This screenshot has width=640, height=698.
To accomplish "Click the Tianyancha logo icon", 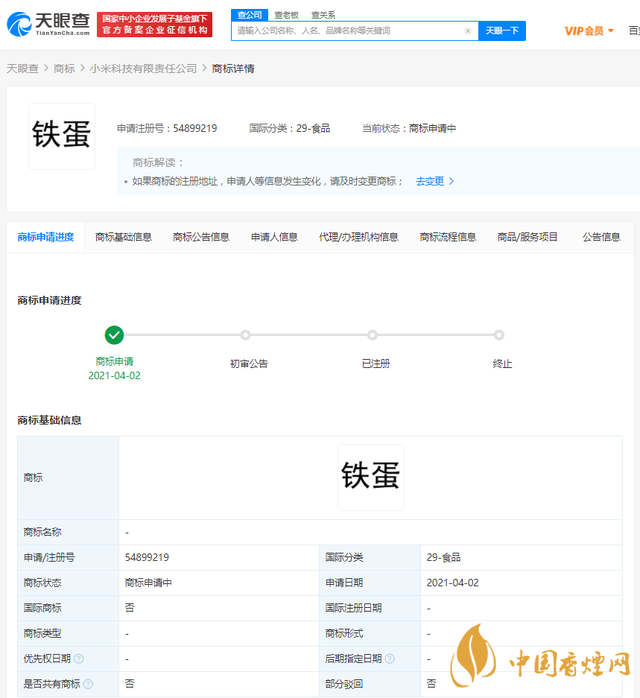I will [20, 23].
